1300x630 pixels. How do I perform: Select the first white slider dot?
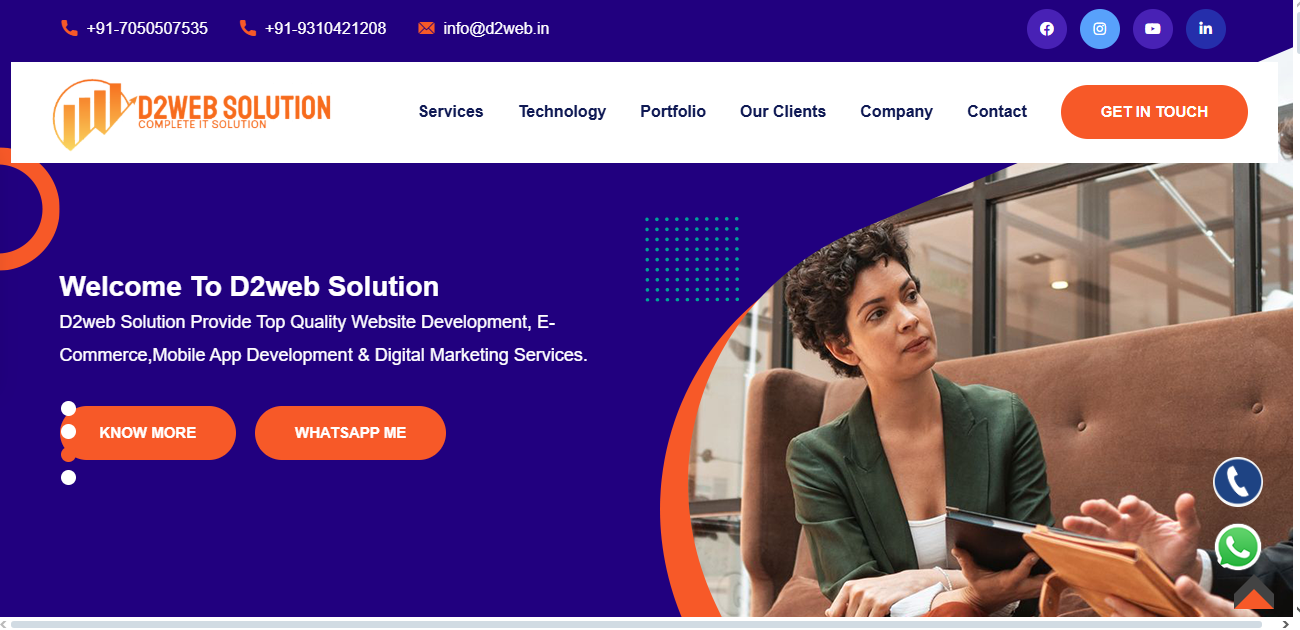68,408
